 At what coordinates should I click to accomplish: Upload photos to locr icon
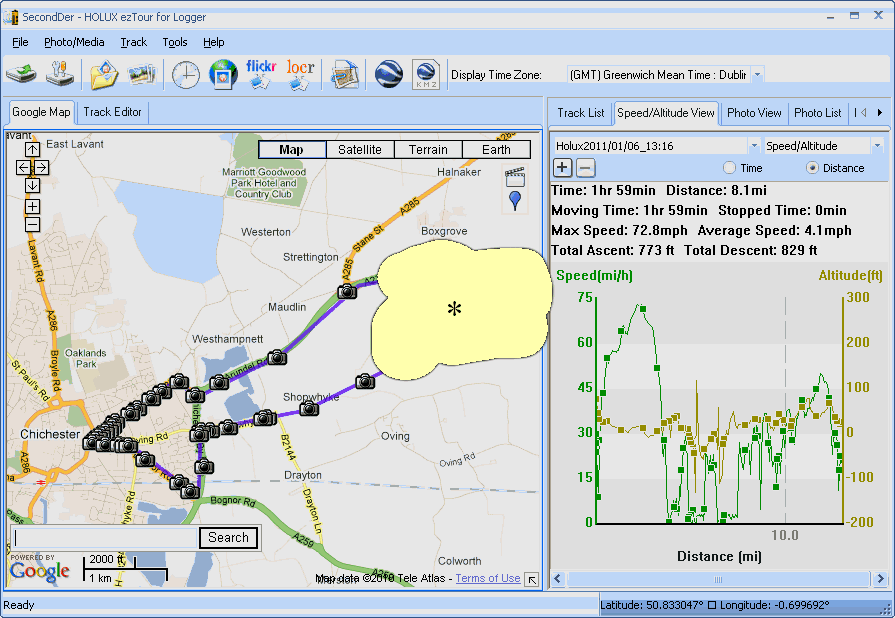point(300,74)
